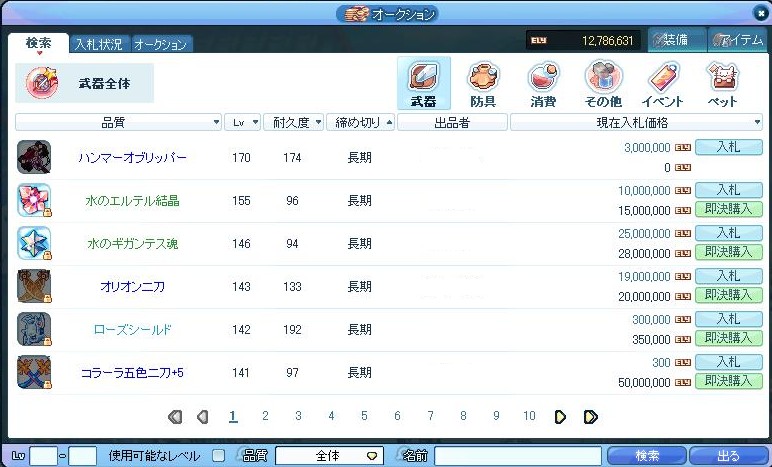
Task: Go to the previous page arrow
Action: 202,417
